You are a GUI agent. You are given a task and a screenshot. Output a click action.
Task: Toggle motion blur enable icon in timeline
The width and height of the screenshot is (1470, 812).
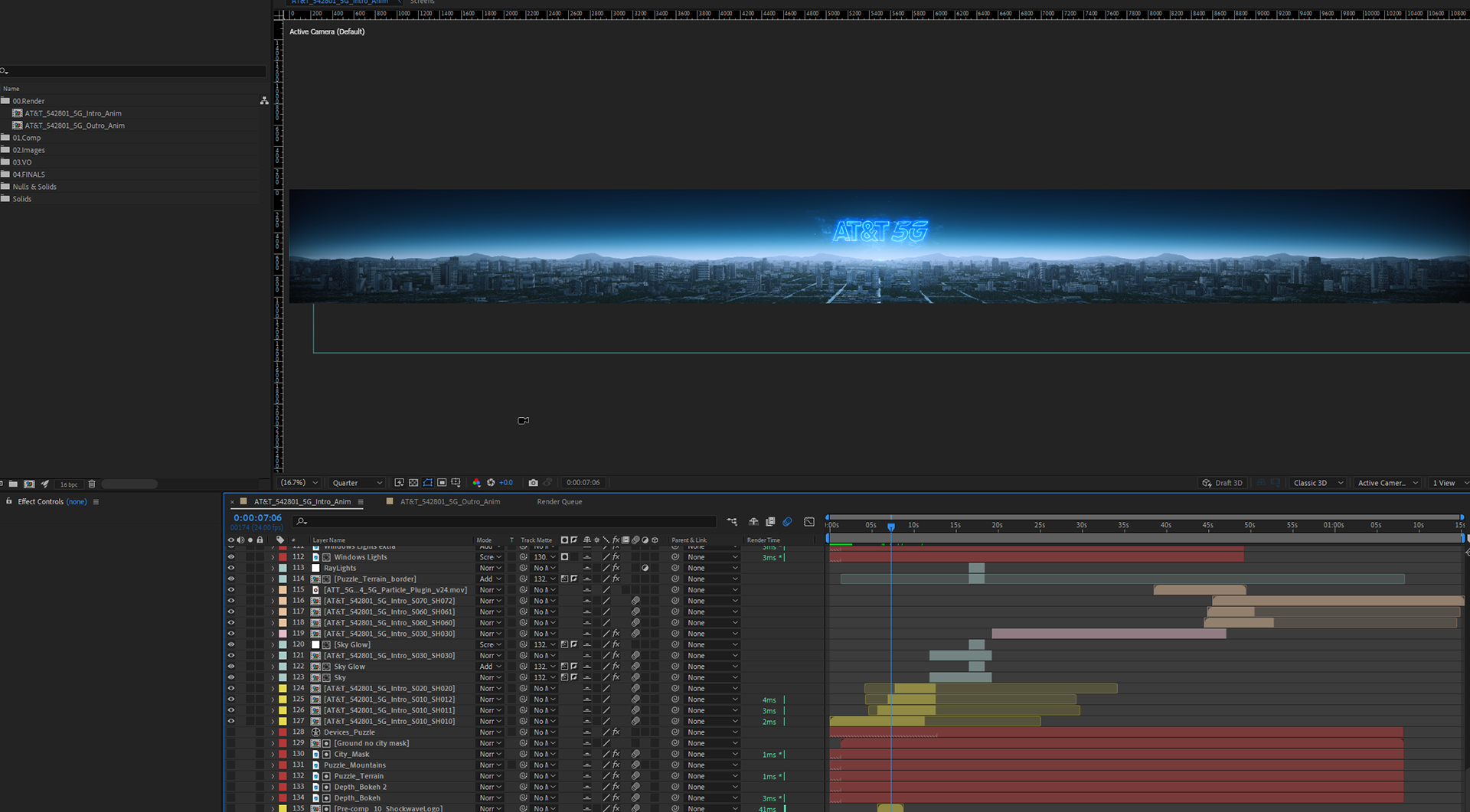[x=787, y=522]
